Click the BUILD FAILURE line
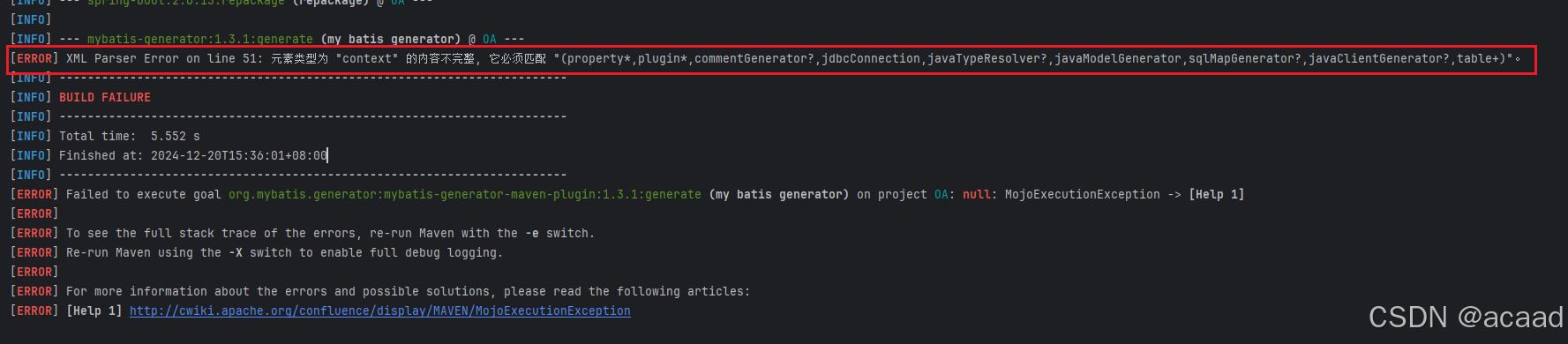Viewport: 1568px width, 344px height. [x=105, y=97]
